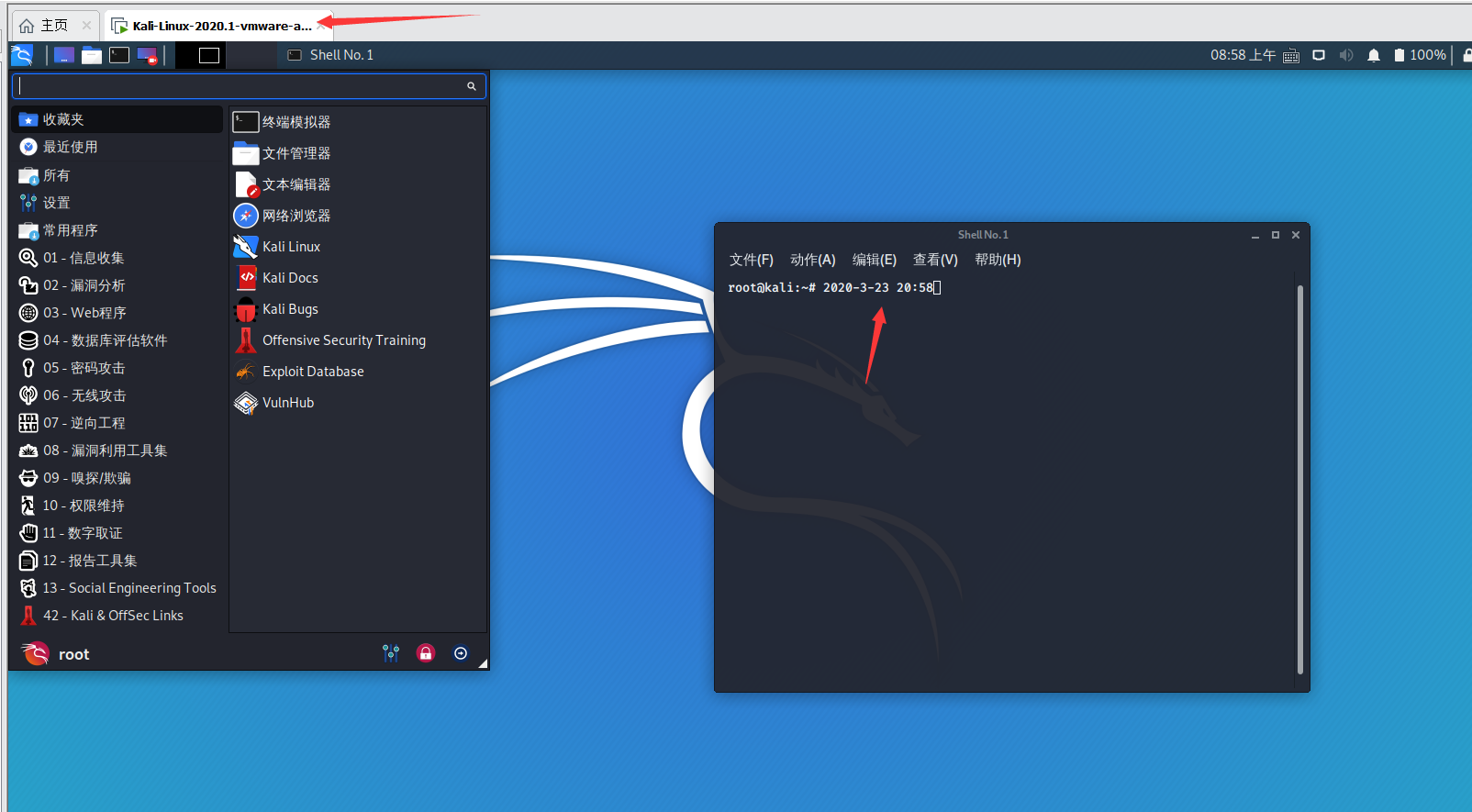Select the 05 - 密码攻击 category

pyautogui.click(x=117, y=368)
